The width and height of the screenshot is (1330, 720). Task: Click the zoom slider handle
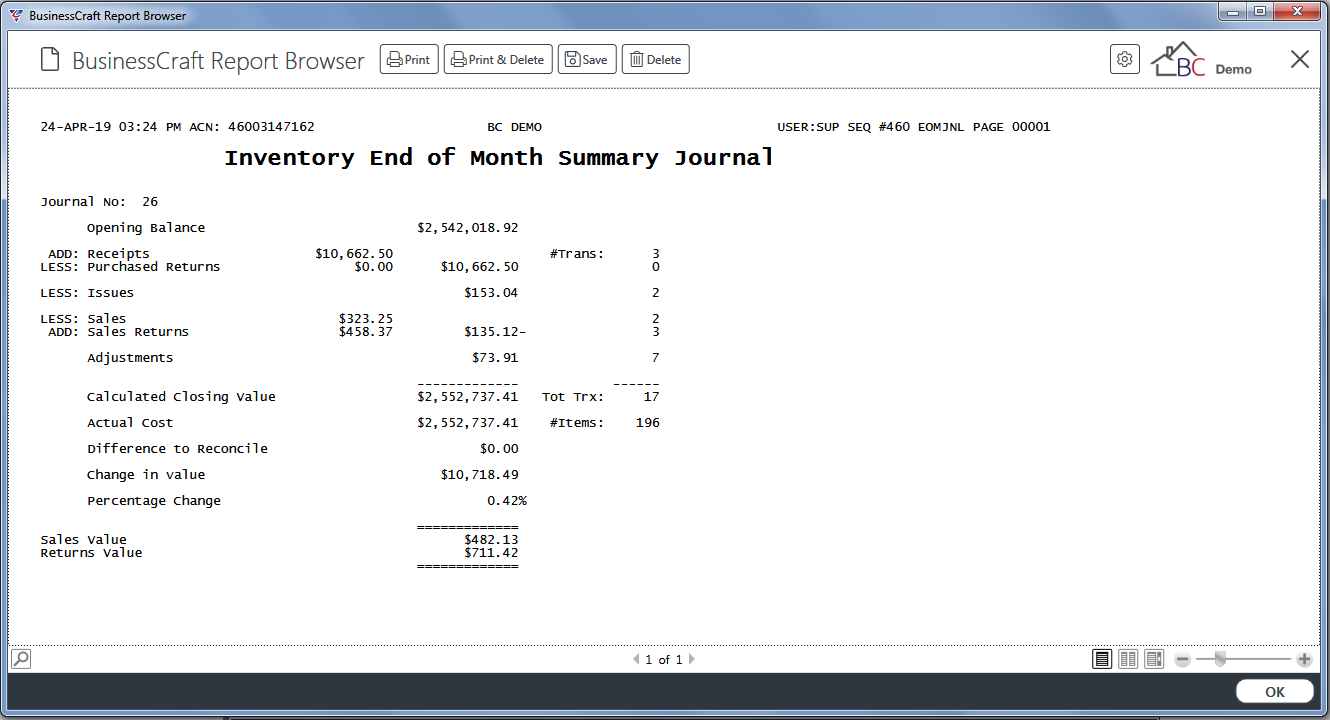(x=1220, y=658)
